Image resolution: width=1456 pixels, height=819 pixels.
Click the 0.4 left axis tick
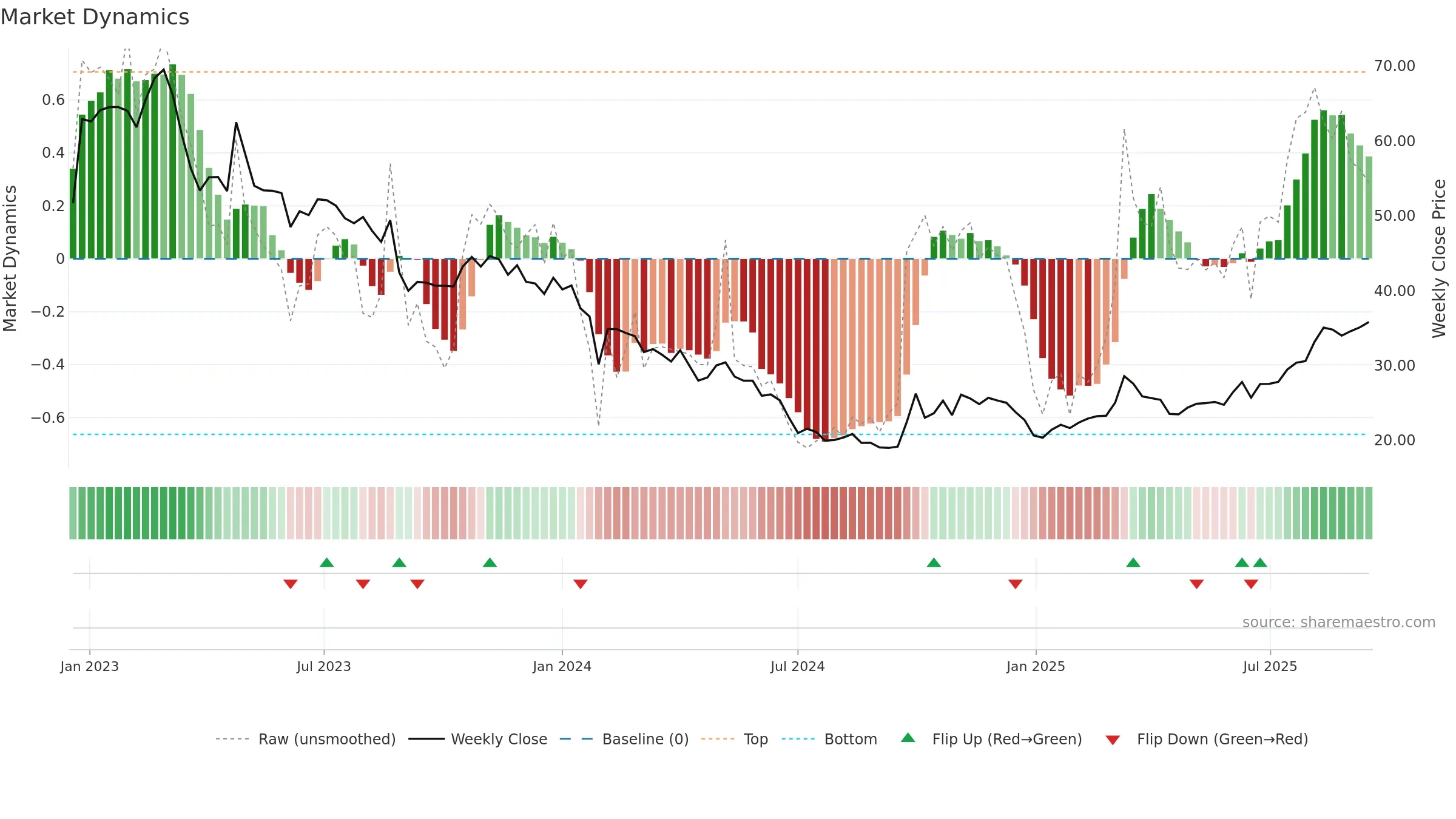tap(53, 152)
